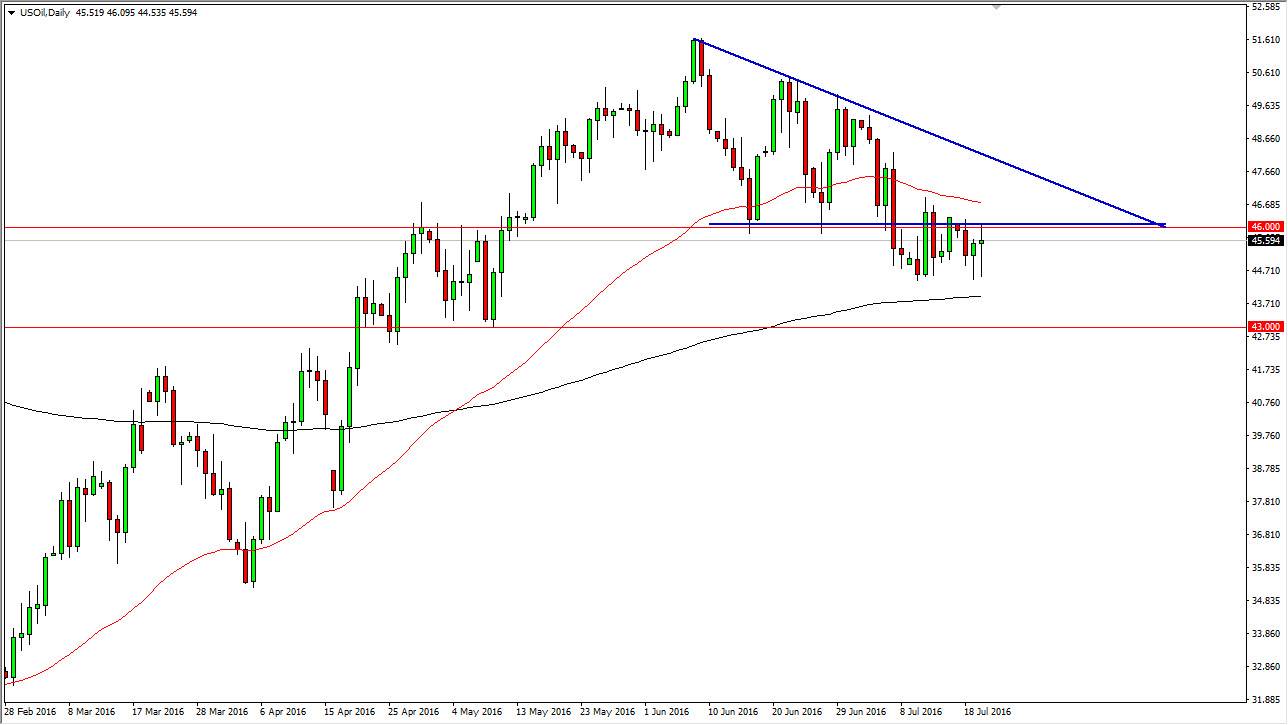
Task: Select the 43.000 red price level label
Action: pyautogui.click(x=1266, y=327)
